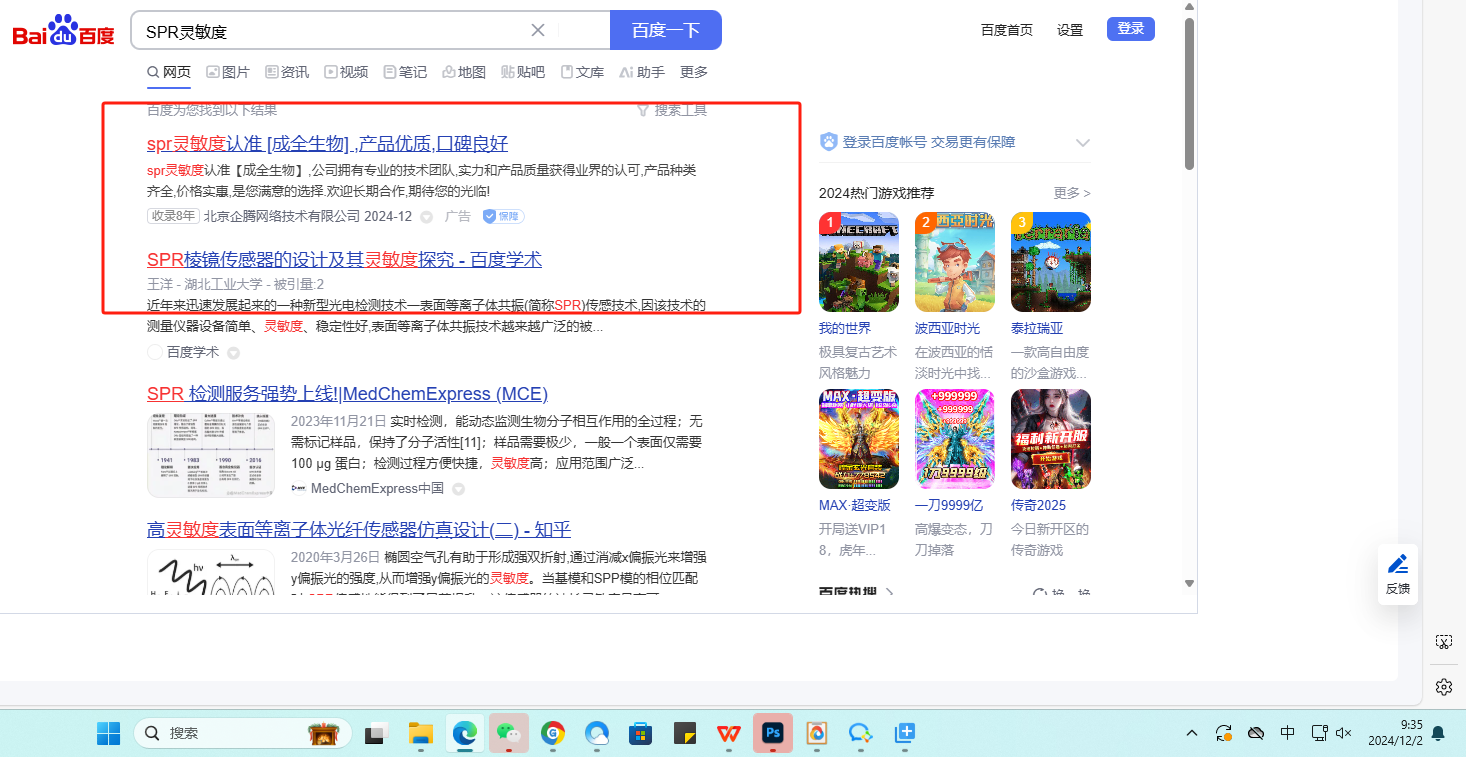Image resolution: width=1466 pixels, height=757 pixels.
Task: Open the dropdown arrow next to MedChemExpress中国
Action: click(458, 489)
